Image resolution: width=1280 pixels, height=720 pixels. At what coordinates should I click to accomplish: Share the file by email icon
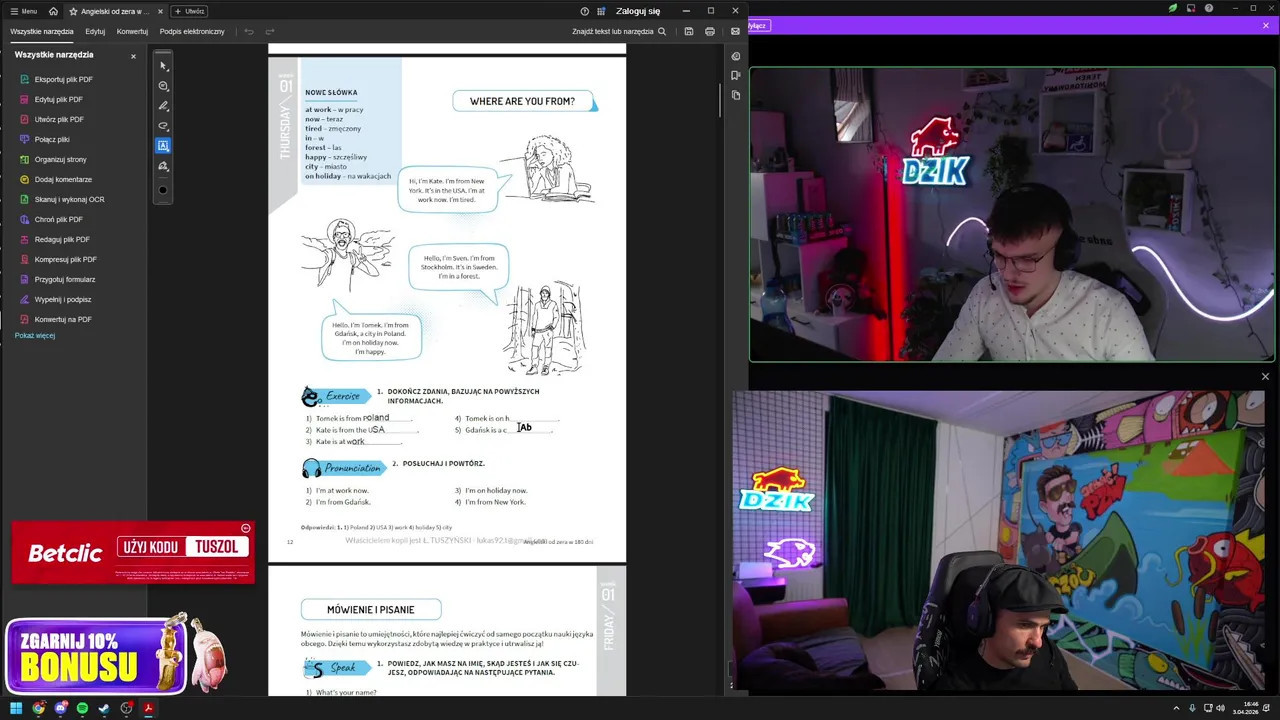735,31
